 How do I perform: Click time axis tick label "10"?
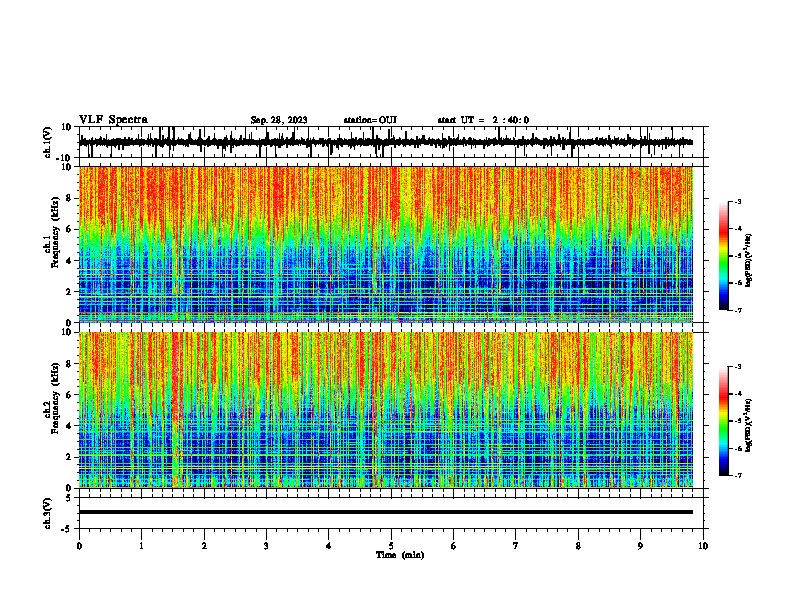pyautogui.click(x=703, y=546)
